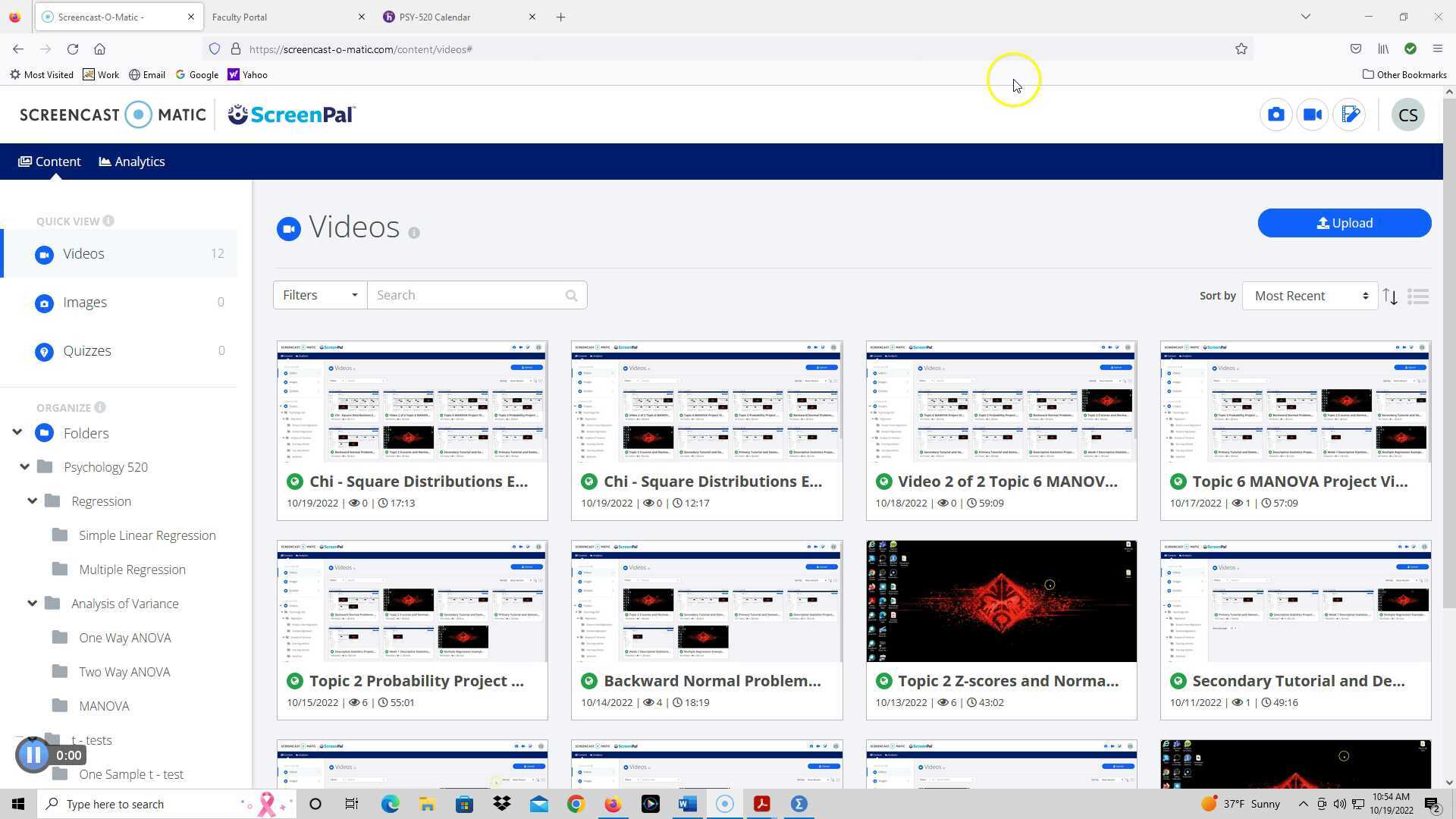Open Firefox library icon
Viewport: 1456px width, 819px height.
[x=1383, y=49]
